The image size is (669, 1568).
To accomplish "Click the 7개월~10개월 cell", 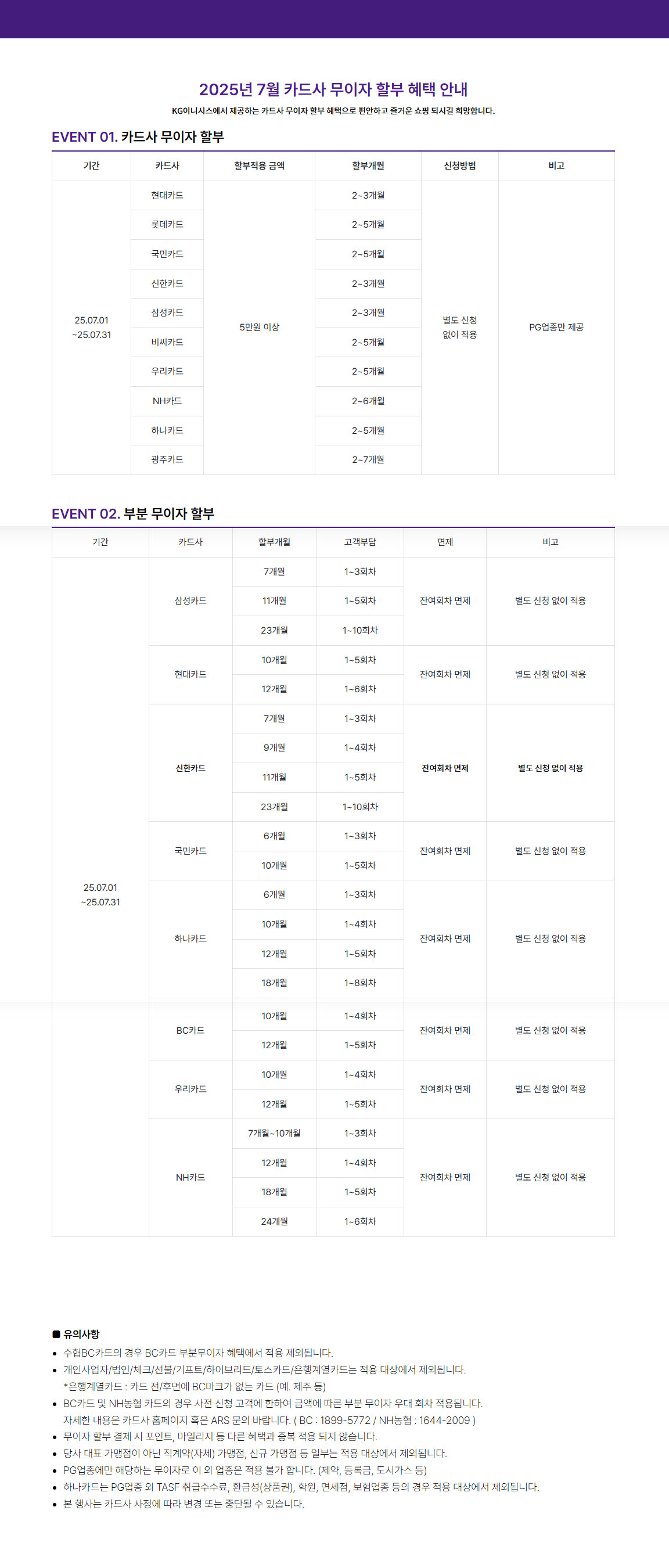I will click(274, 1134).
